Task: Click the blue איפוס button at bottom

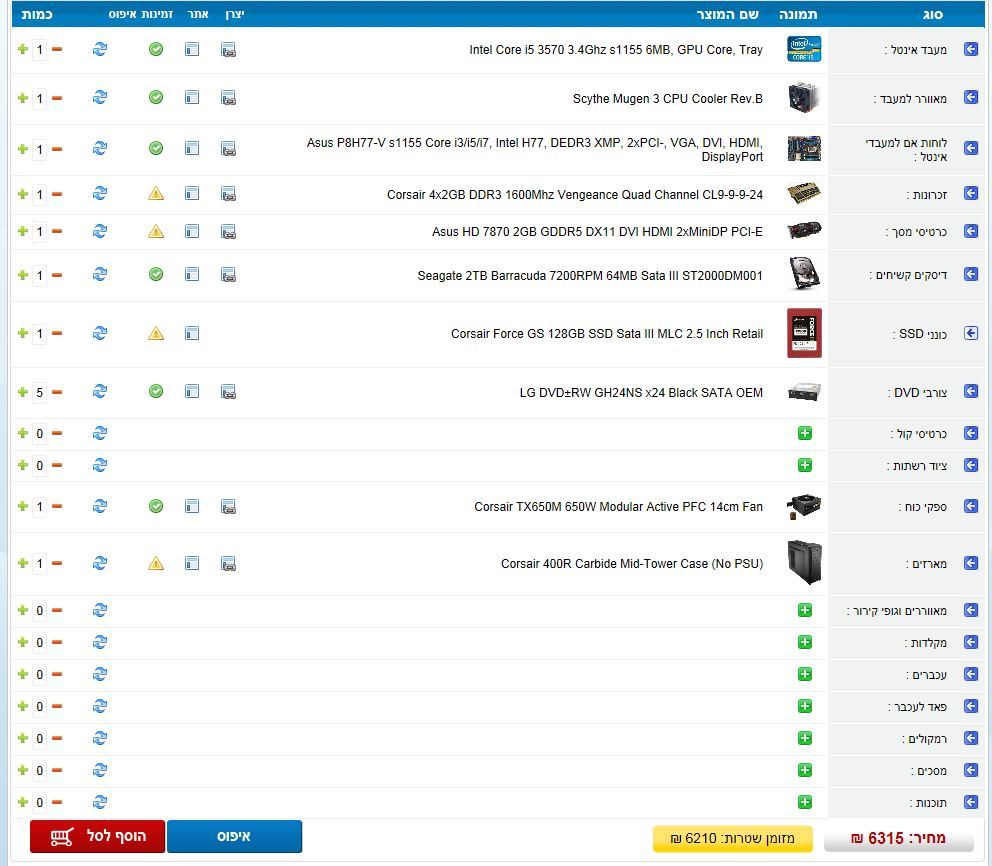Action: [234, 837]
